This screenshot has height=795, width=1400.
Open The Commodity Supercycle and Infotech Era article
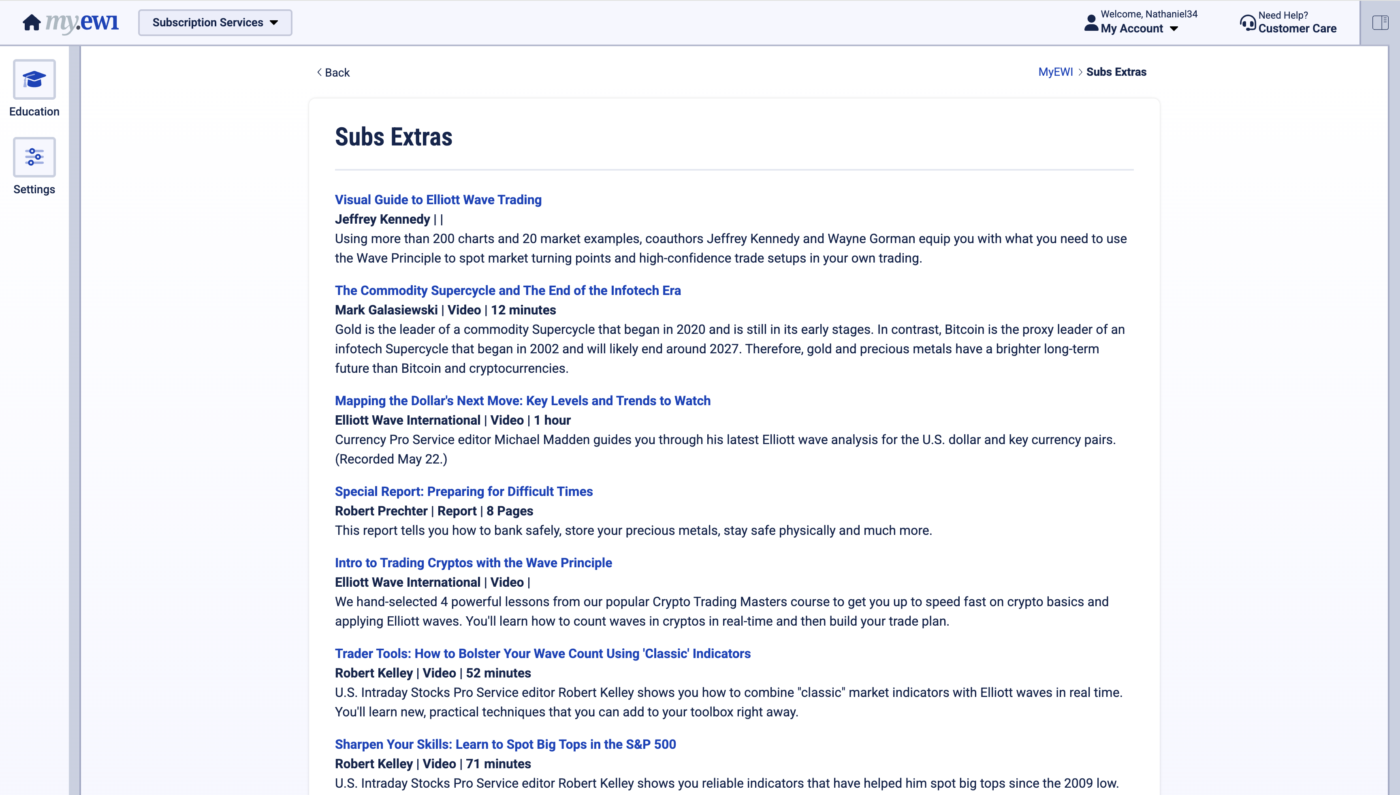[508, 291]
